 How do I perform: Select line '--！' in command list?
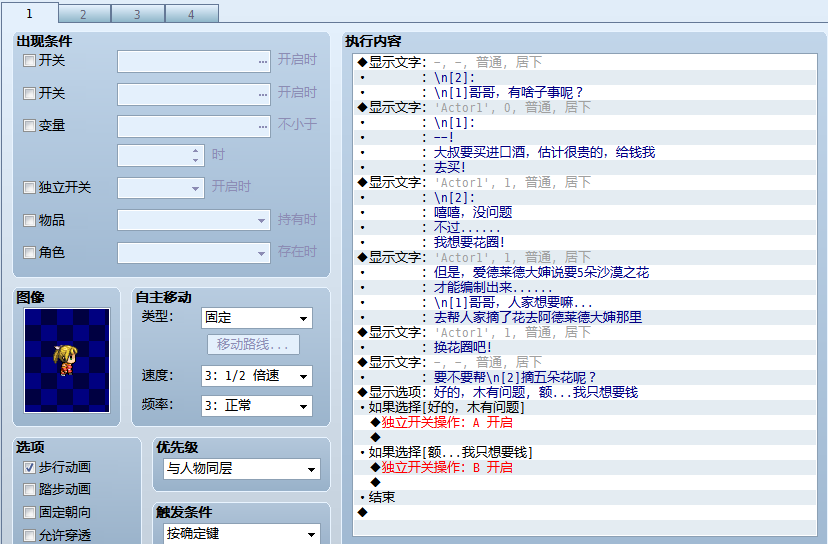point(585,137)
